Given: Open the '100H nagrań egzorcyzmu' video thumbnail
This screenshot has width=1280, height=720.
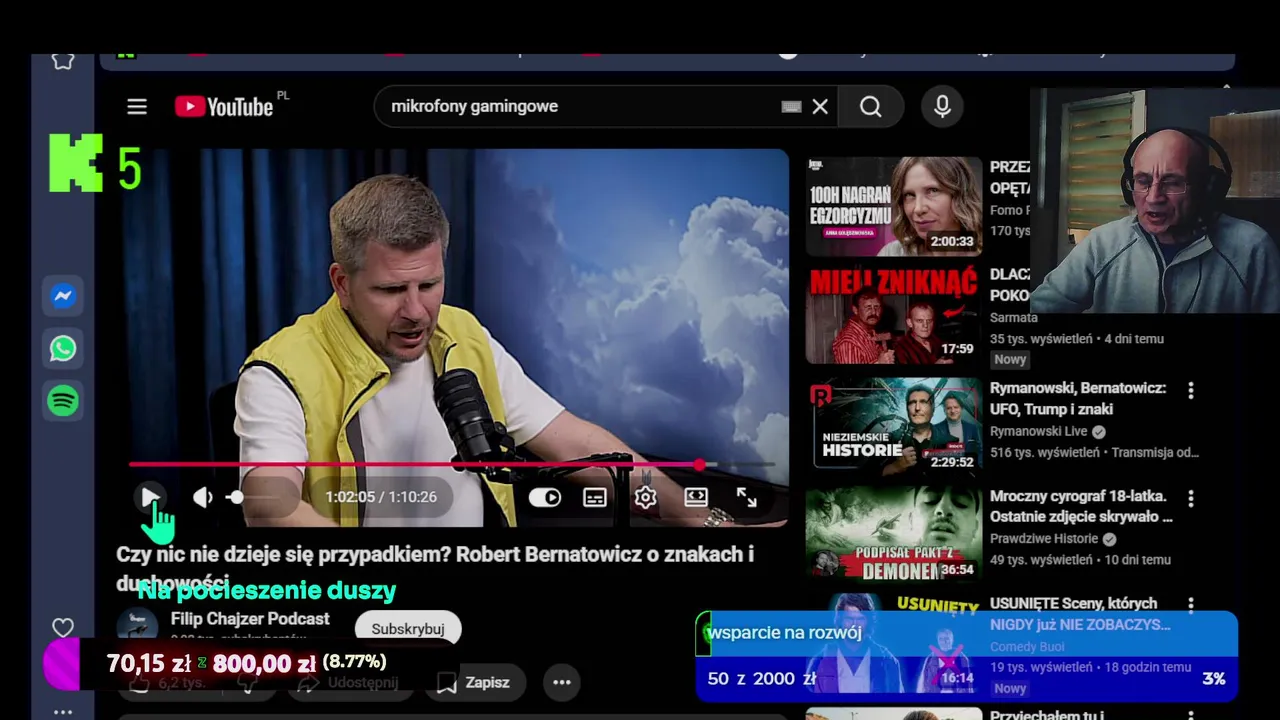Looking at the screenshot, I should click(x=894, y=206).
